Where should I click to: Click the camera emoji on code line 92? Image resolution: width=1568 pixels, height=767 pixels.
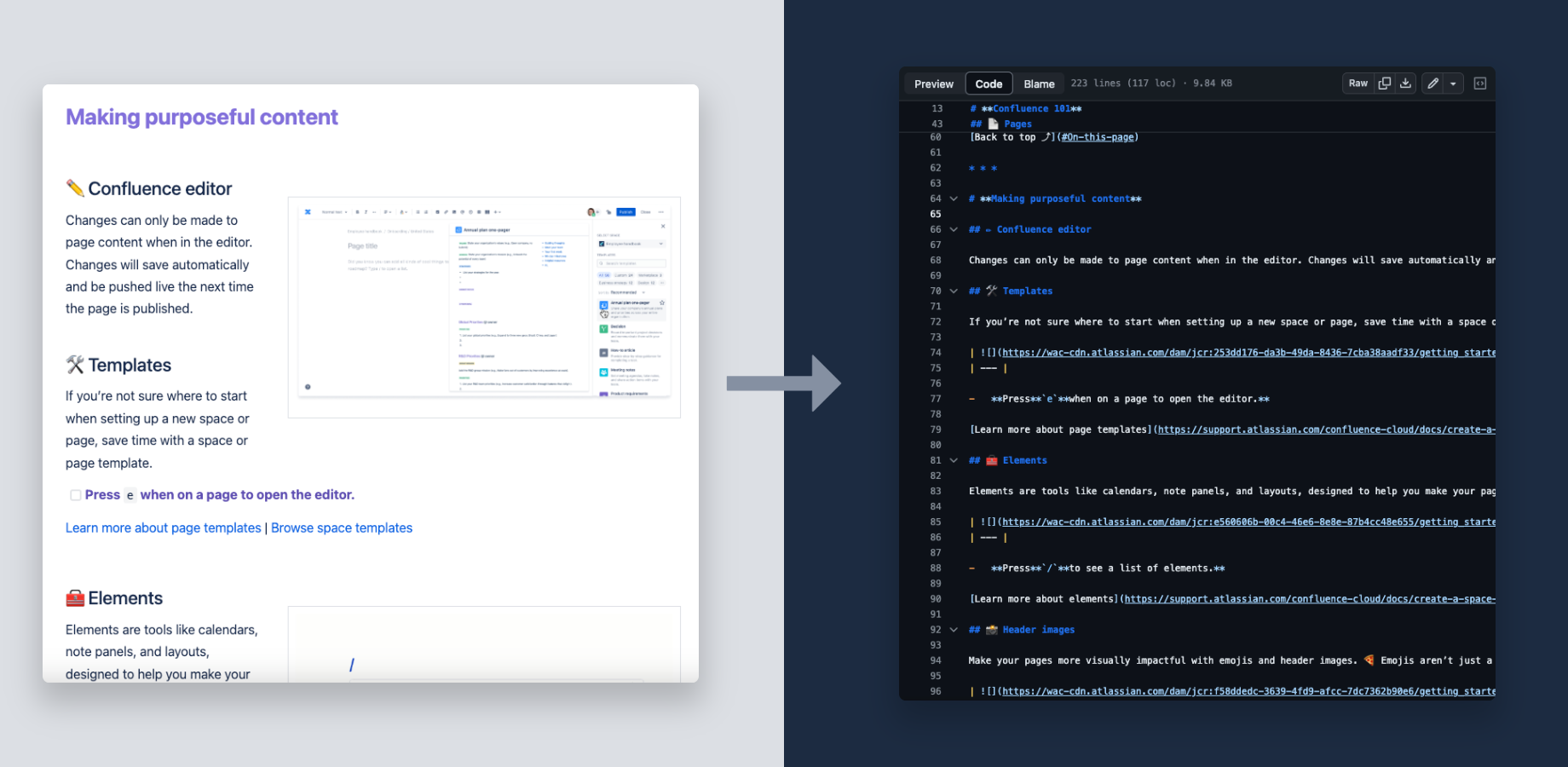(x=992, y=630)
